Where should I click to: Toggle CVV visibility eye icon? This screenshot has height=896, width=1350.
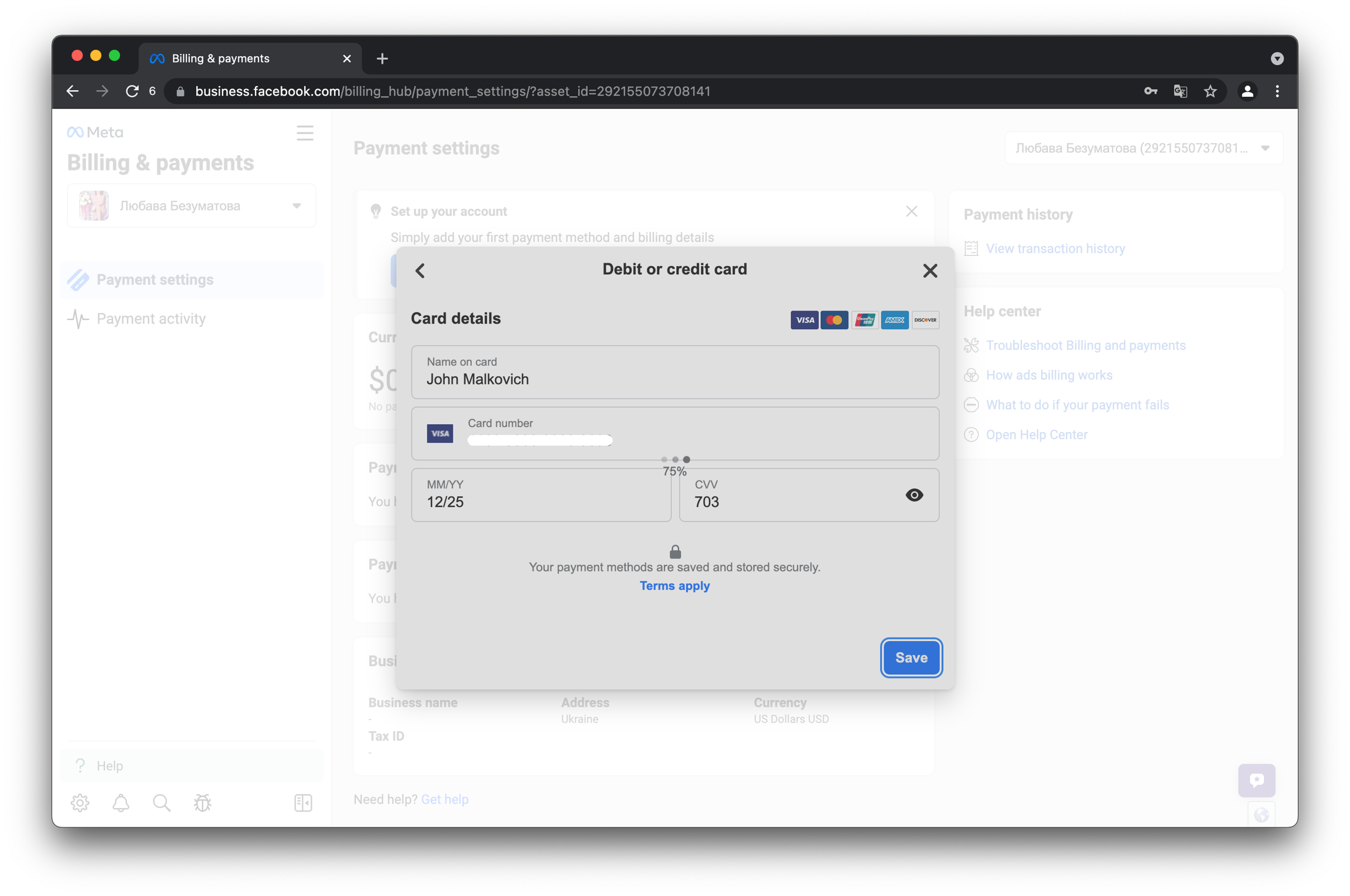click(913, 495)
